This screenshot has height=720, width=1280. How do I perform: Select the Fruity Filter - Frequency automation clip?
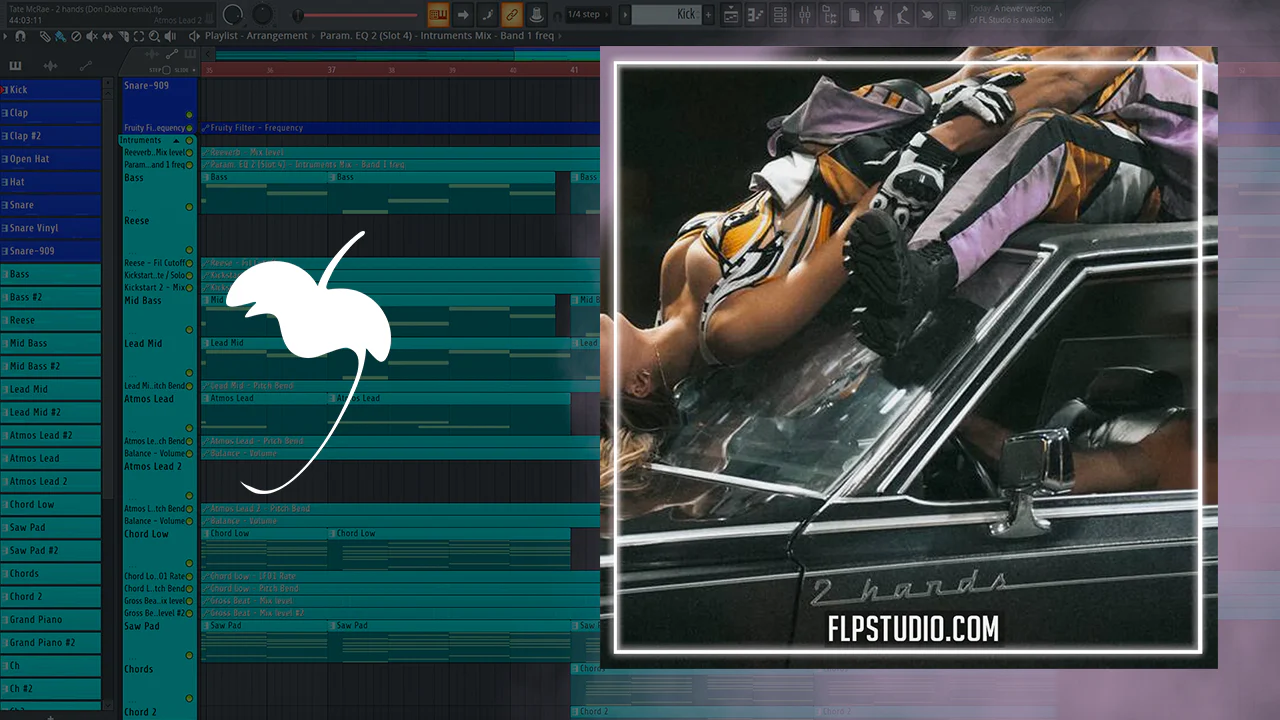[x=400, y=128]
